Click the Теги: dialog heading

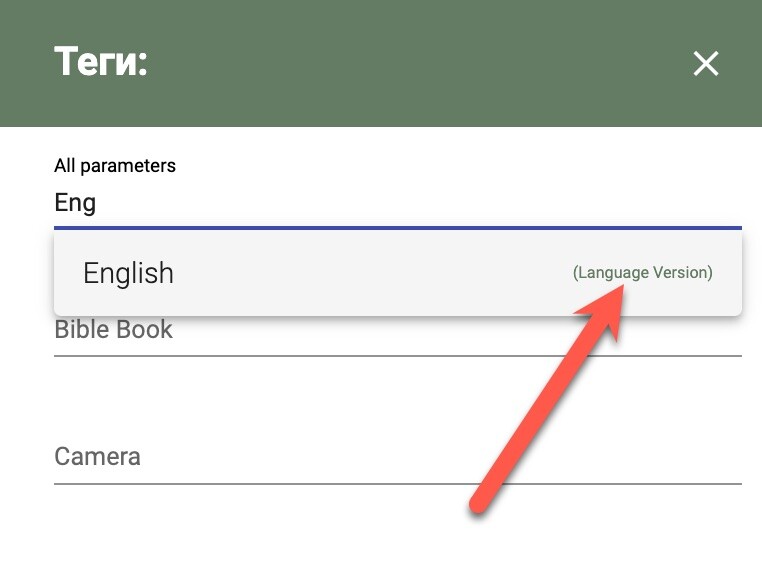[x=100, y=62]
